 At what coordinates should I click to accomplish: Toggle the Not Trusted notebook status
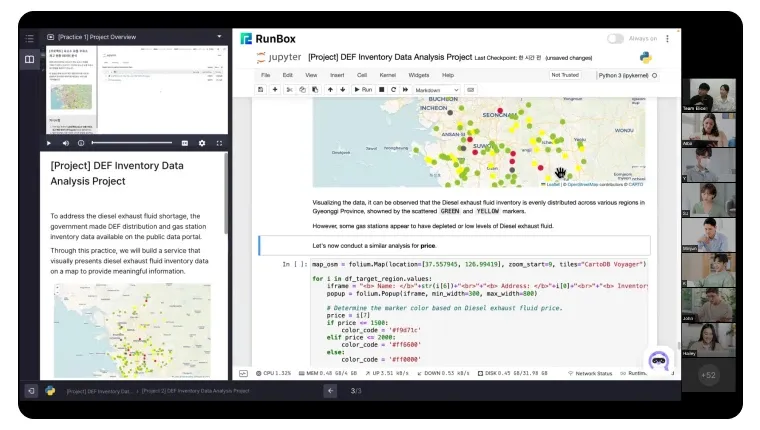(564, 75)
